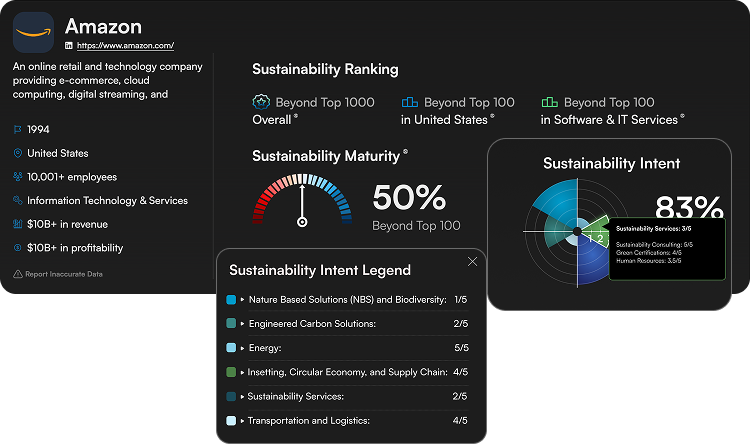Expand the Transportation and Logistics row

point(243,421)
